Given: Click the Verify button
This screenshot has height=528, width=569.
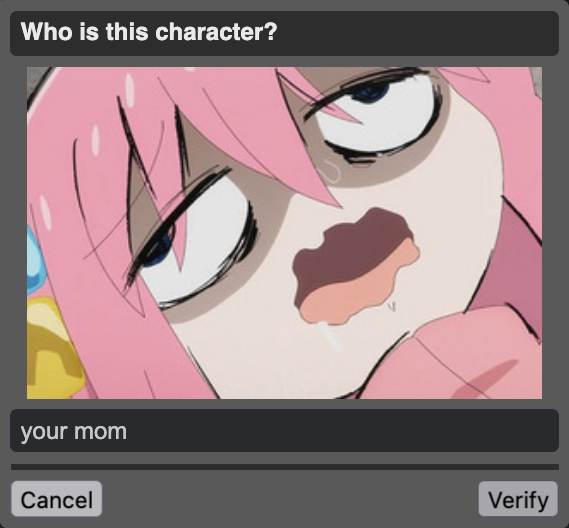Looking at the screenshot, I should [x=518, y=499].
